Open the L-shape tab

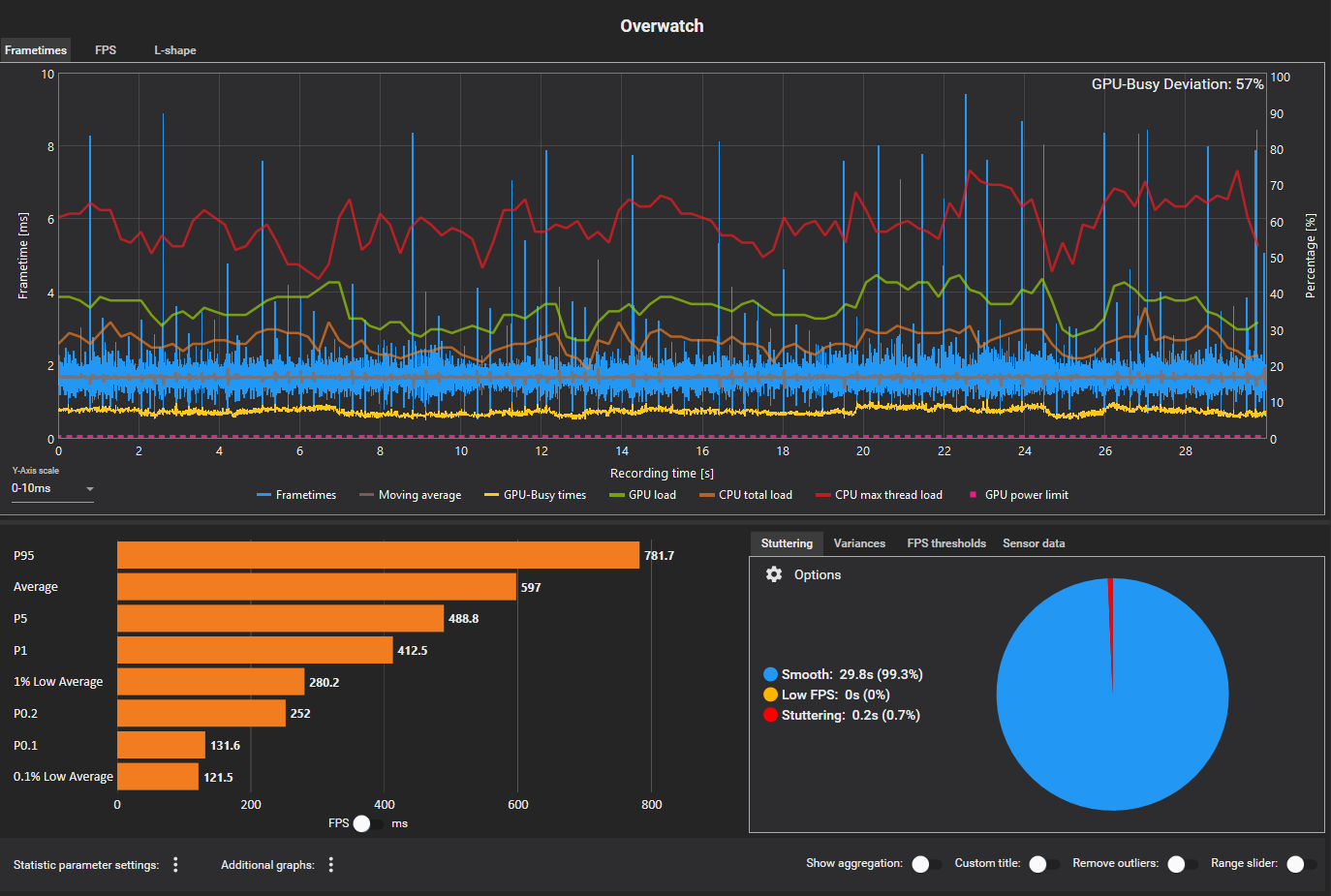click(x=175, y=50)
